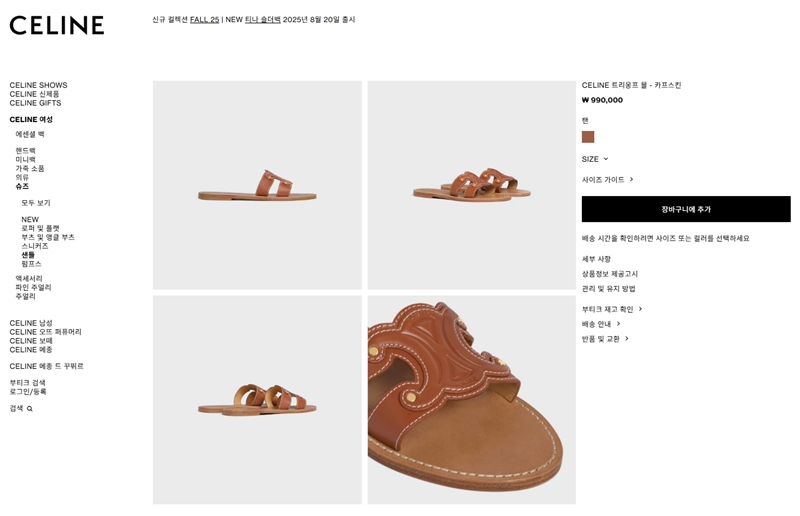Open 관리 및 유지 방법 care section
Image resolution: width=800 pixels, height=516 pixels.
pyautogui.click(x=608, y=289)
